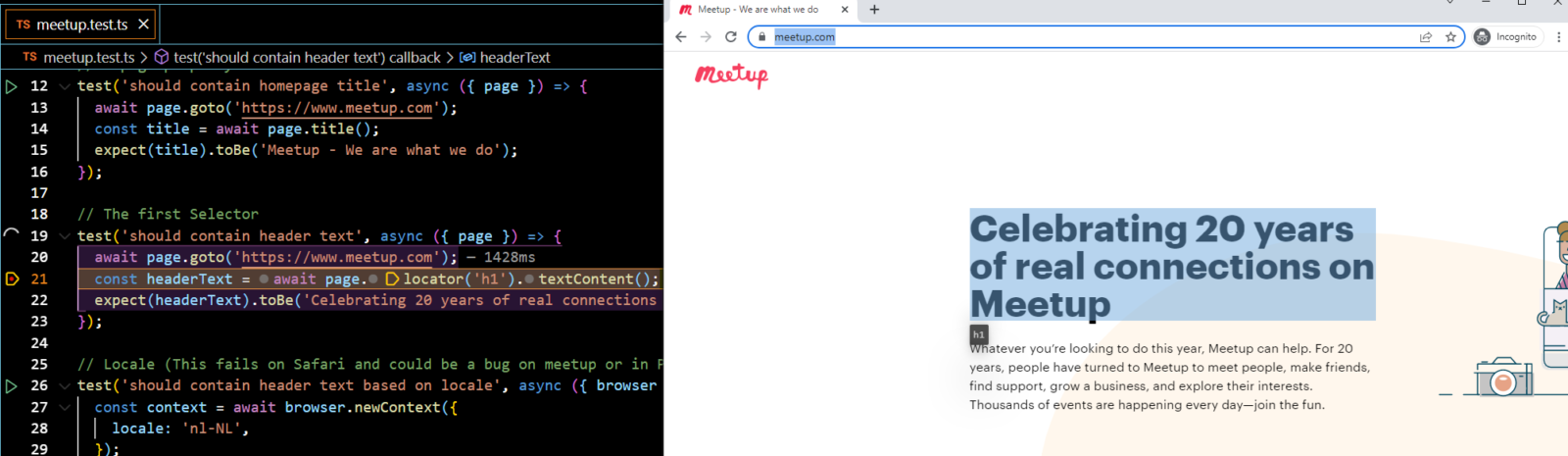Image resolution: width=1568 pixels, height=456 pixels.
Task: Collapse the code fold at line 19
Action: point(65,236)
